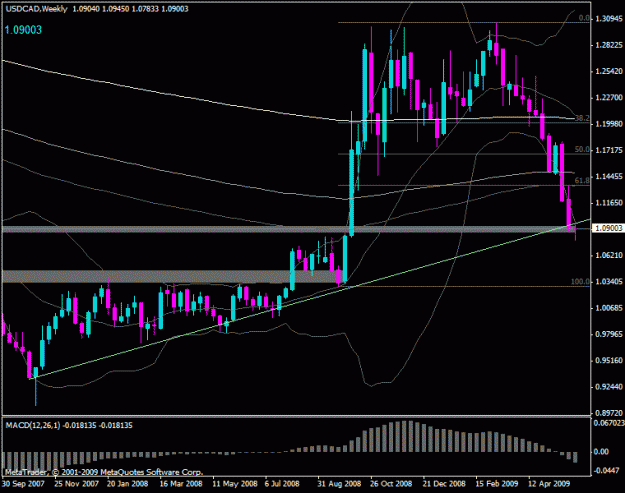Select the 1.06210 price axis label
The height and width of the screenshot is (493, 625).
pyautogui.click(x=608, y=255)
